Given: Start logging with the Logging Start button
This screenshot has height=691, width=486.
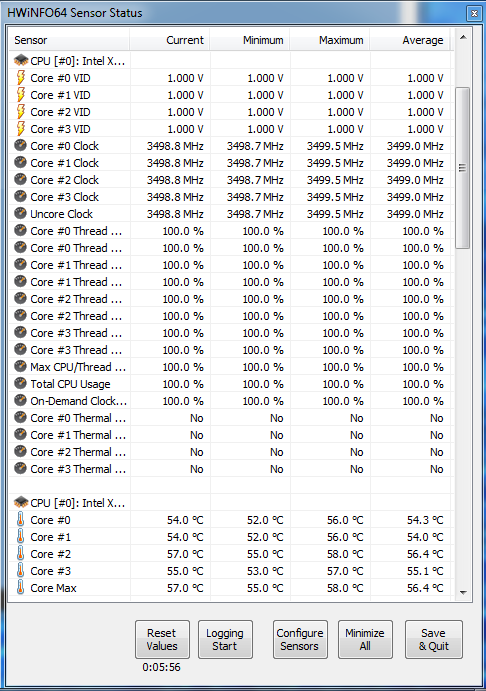Looking at the screenshot, I should (225, 639).
